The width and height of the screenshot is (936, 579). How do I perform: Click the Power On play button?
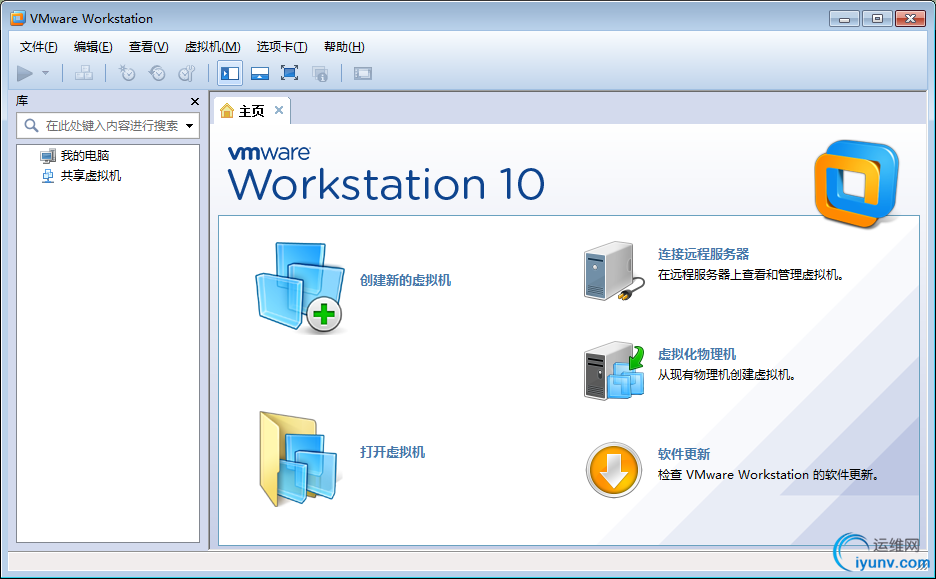click(x=24, y=73)
